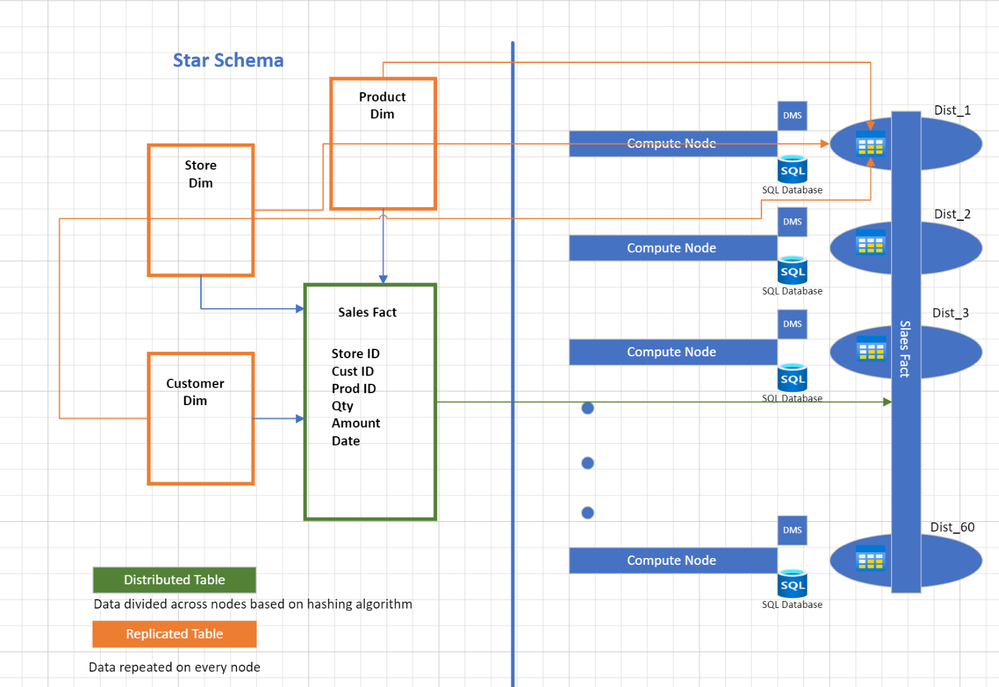Image resolution: width=999 pixels, height=687 pixels.
Task: Select the SQL Database icon near Dist_3
Action: click(793, 378)
